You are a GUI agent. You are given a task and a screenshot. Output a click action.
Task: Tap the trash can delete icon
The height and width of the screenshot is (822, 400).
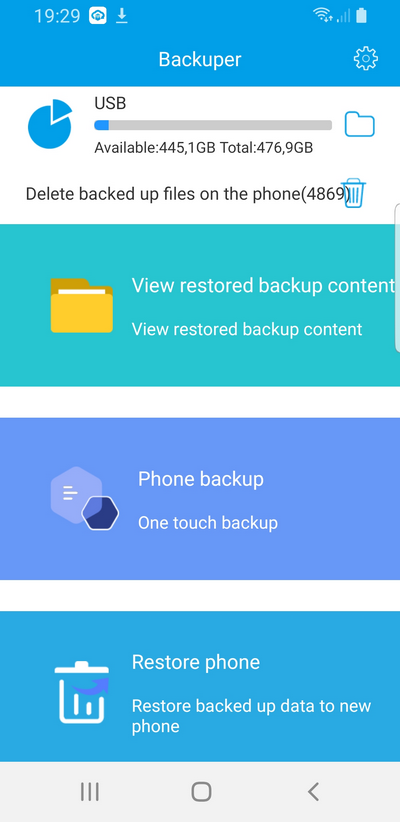point(354,193)
